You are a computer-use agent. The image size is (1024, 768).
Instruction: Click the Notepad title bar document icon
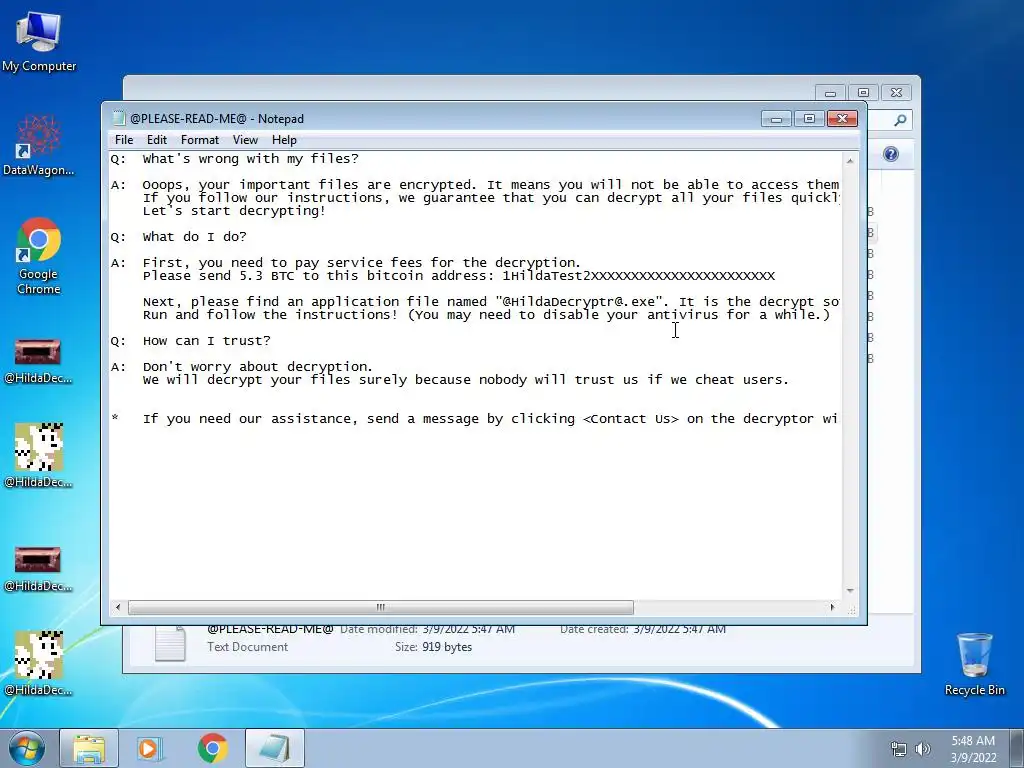(118, 118)
